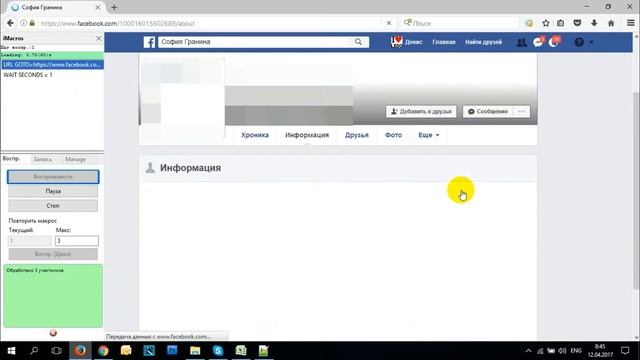Viewport: 640px width, 360px height.
Task: Click the София Гранина browser tab
Action: tap(56, 7)
